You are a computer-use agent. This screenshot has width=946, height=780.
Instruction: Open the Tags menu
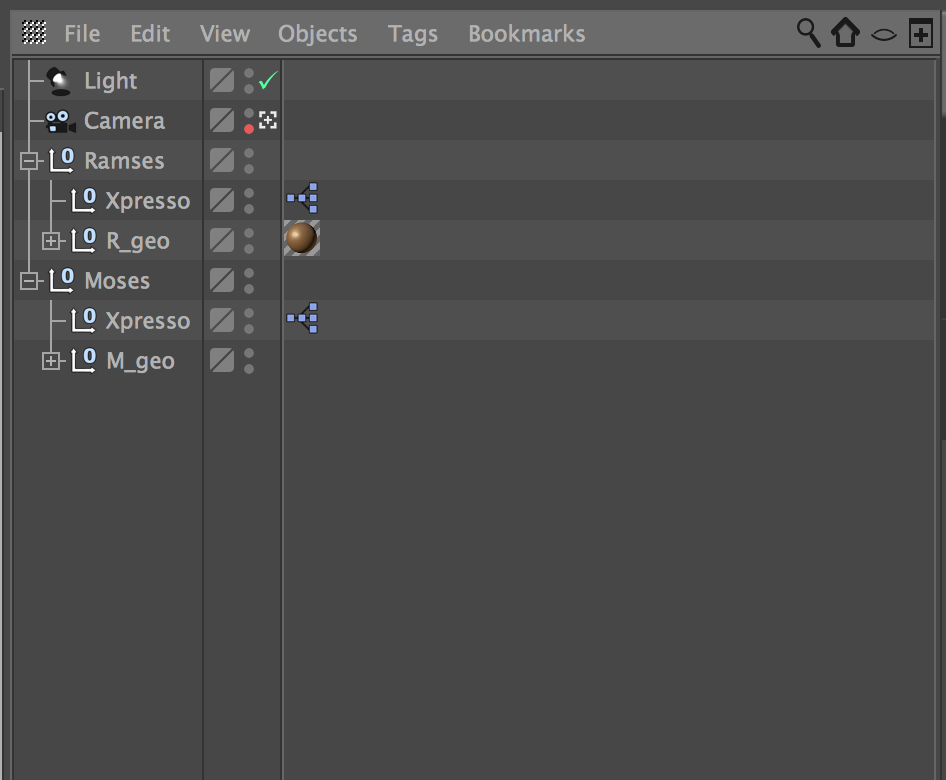pyautogui.click(x=412, y=33)
